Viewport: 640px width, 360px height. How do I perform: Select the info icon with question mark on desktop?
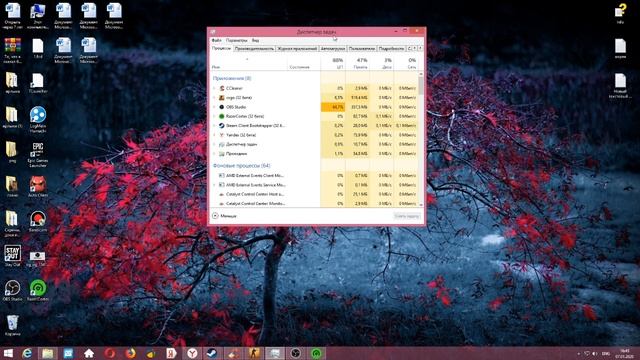(621, 13)
